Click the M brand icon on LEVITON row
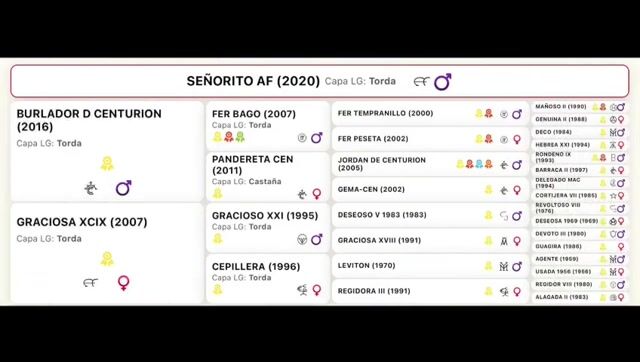 click(x=504, y=267)
